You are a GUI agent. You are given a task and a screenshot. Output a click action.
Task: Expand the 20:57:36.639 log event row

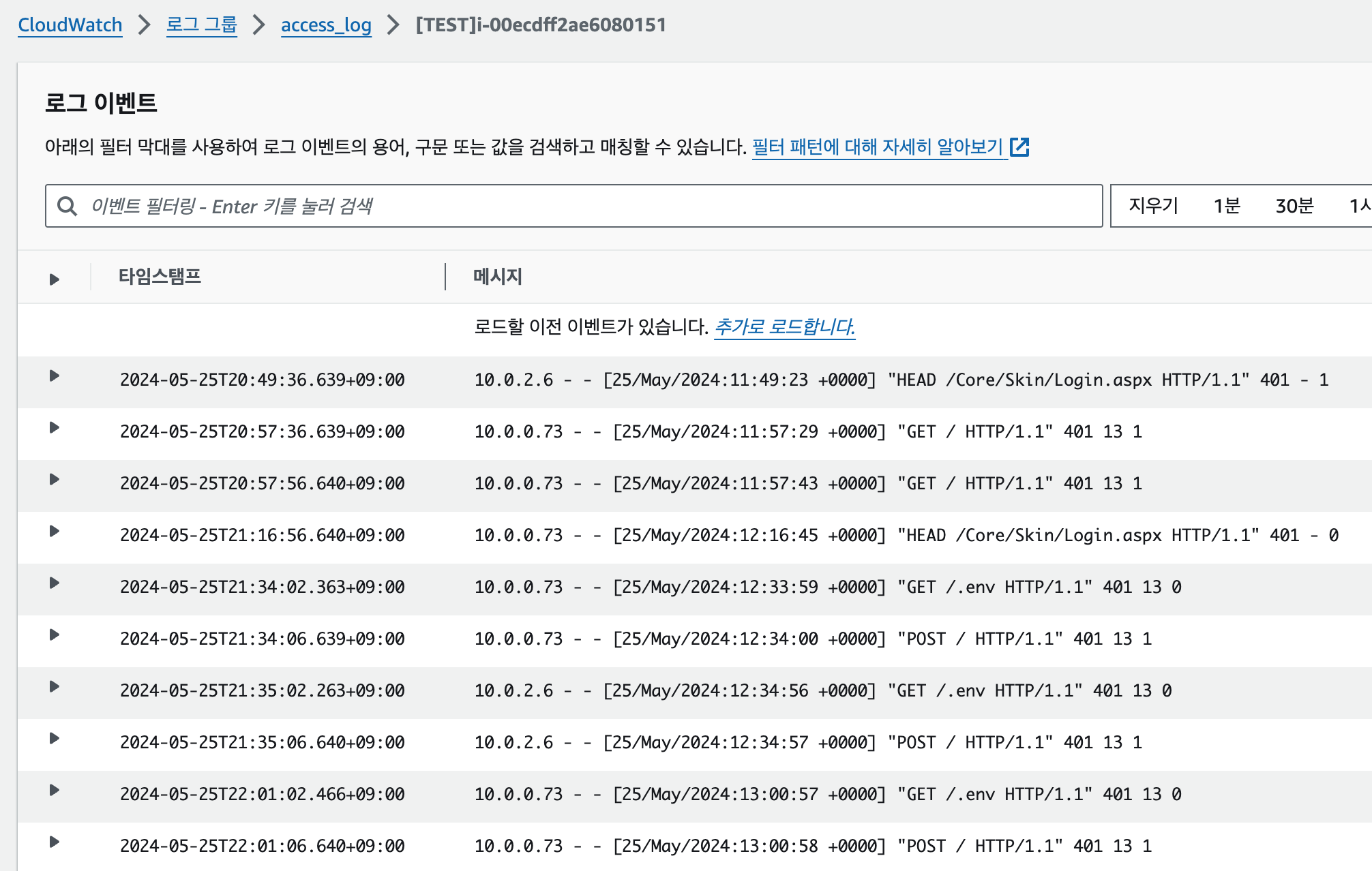55,428
